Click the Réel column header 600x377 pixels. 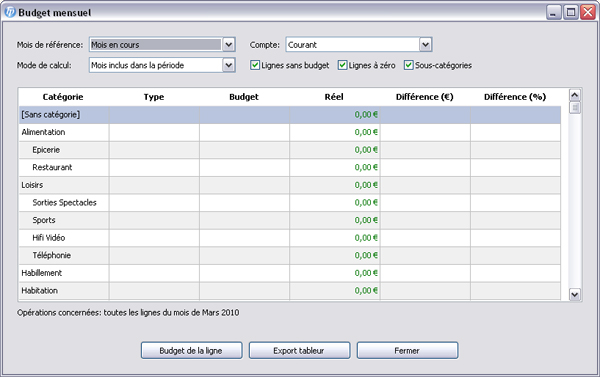click(x=334, y=97)
